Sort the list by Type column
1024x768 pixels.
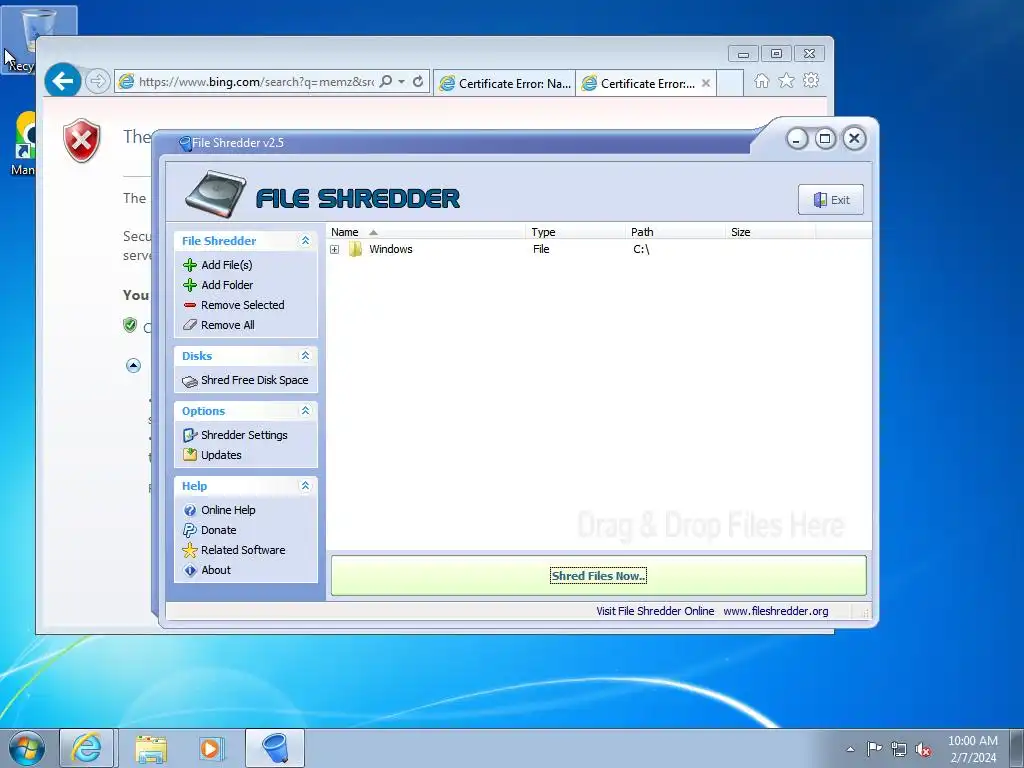(575, 232)
